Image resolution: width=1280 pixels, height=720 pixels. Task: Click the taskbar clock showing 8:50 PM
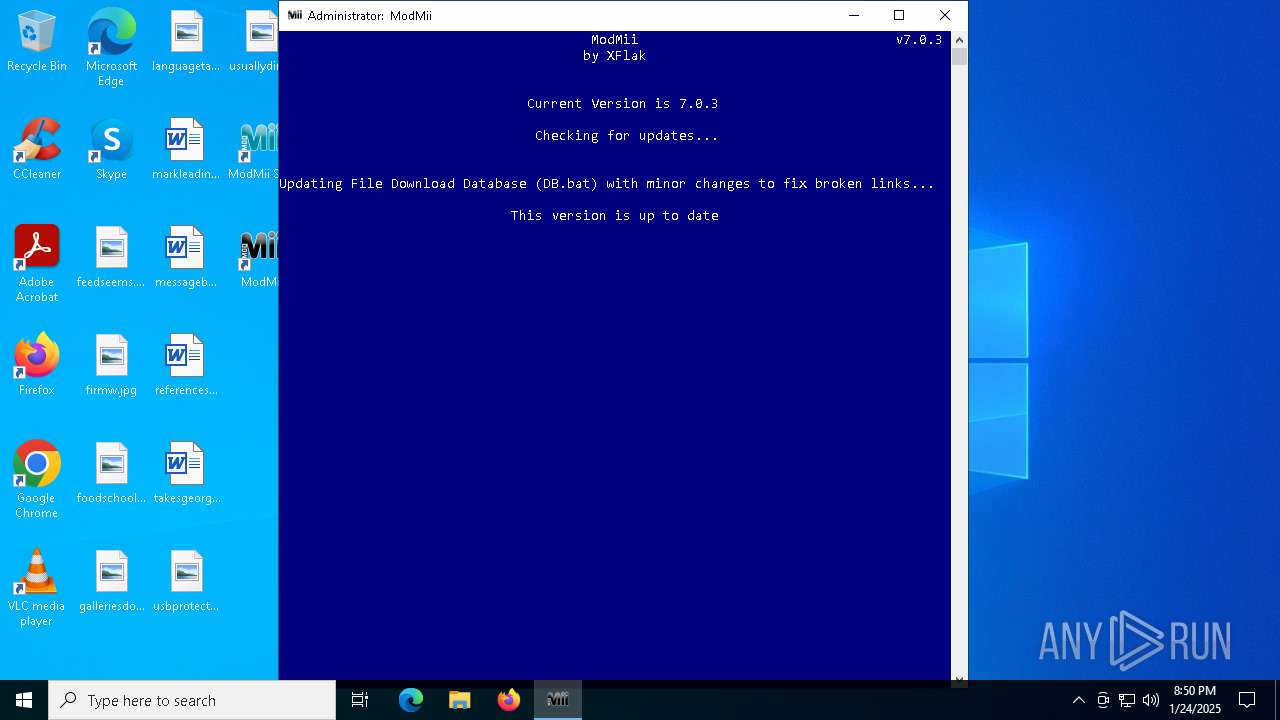click(x=1195, y=700)
